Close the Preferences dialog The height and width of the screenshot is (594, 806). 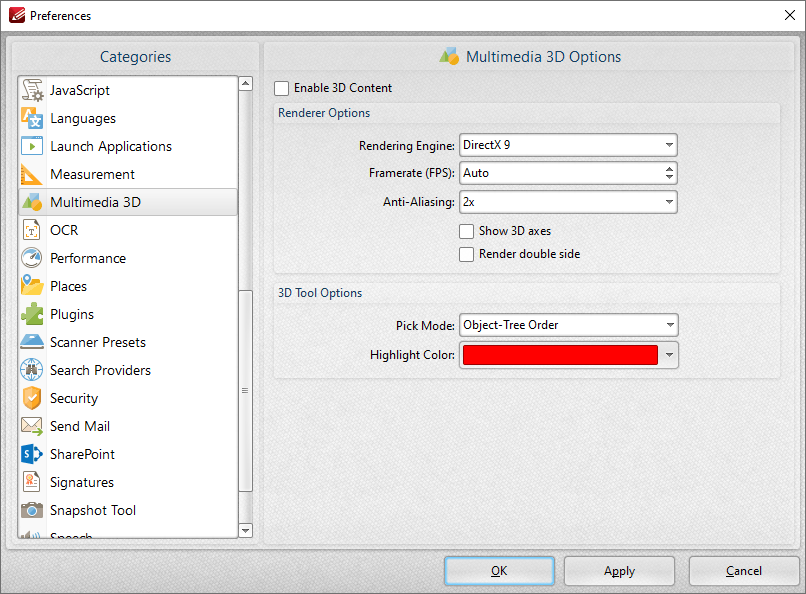point(790,15)
